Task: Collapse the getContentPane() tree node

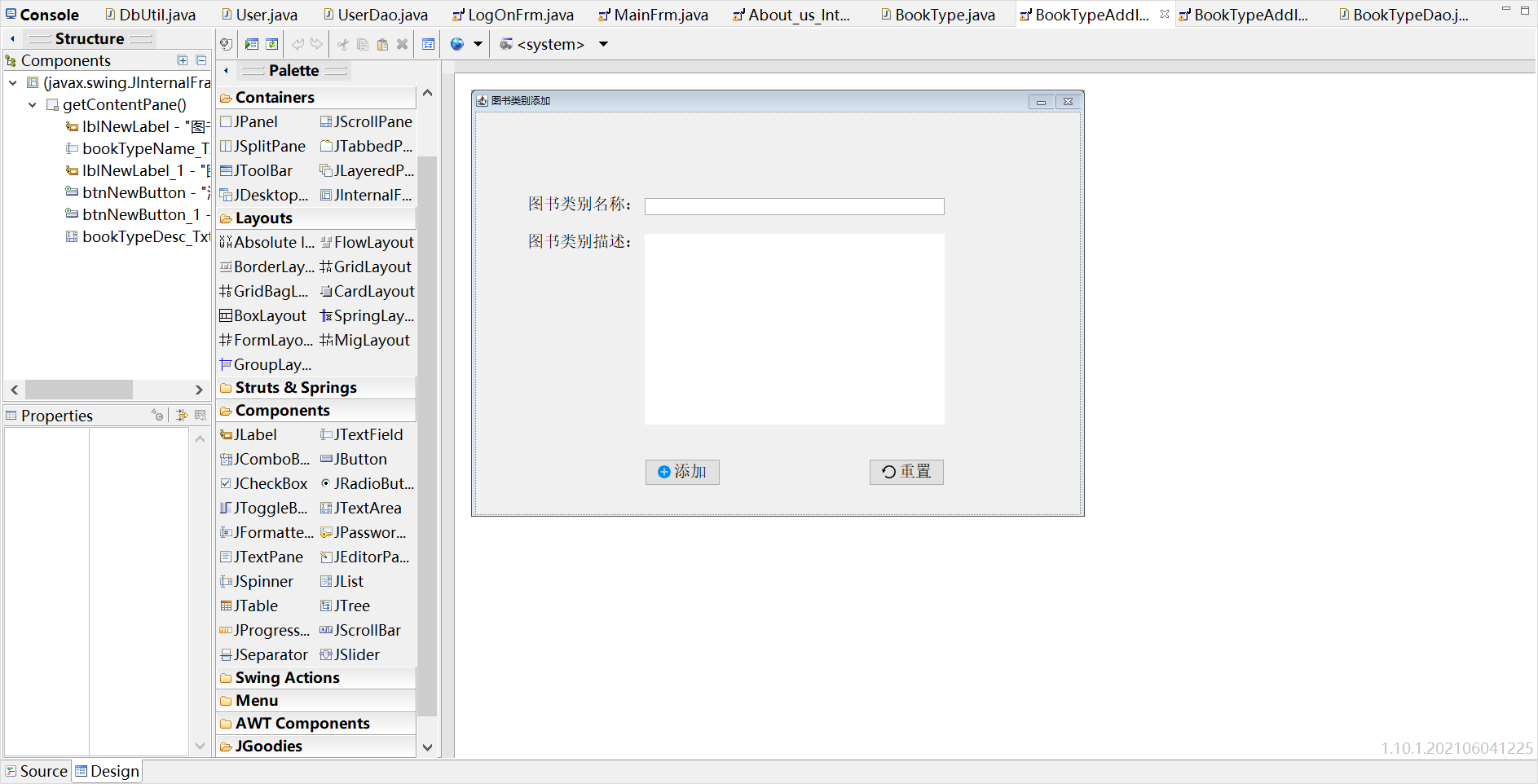Action: tap(33, 104)
